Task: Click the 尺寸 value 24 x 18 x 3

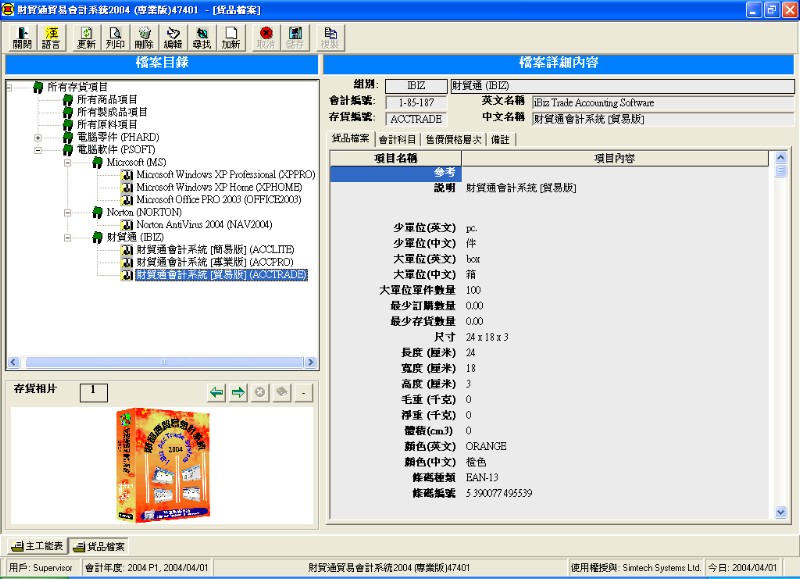Action: pos(487,337)
